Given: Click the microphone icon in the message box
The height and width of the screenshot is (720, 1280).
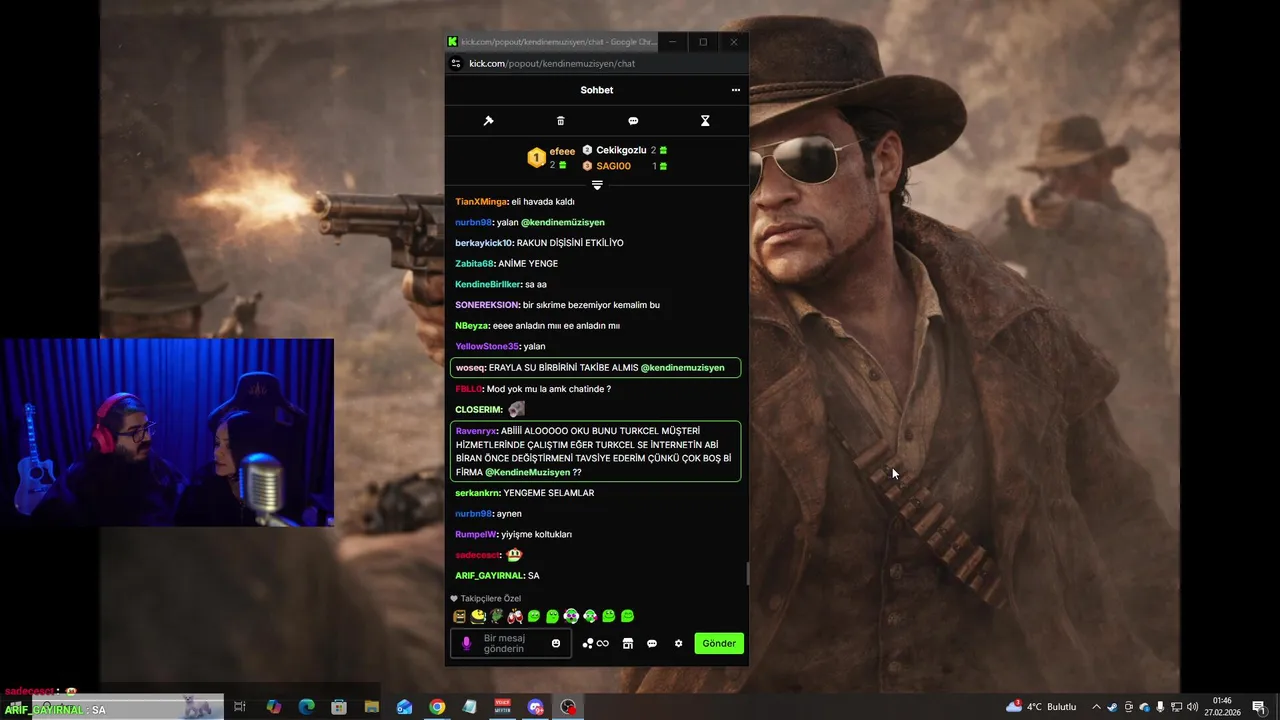Looking at the screenshot, I should click(466, 644).
